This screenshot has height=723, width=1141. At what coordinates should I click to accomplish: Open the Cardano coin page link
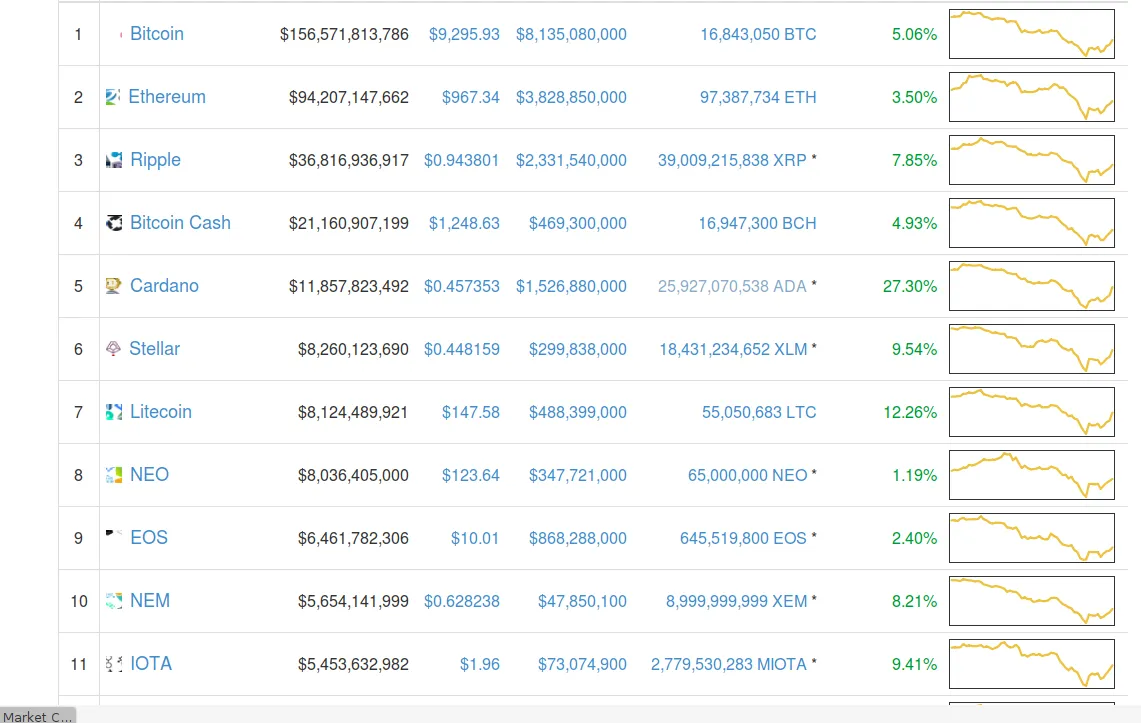pos(164,286)
